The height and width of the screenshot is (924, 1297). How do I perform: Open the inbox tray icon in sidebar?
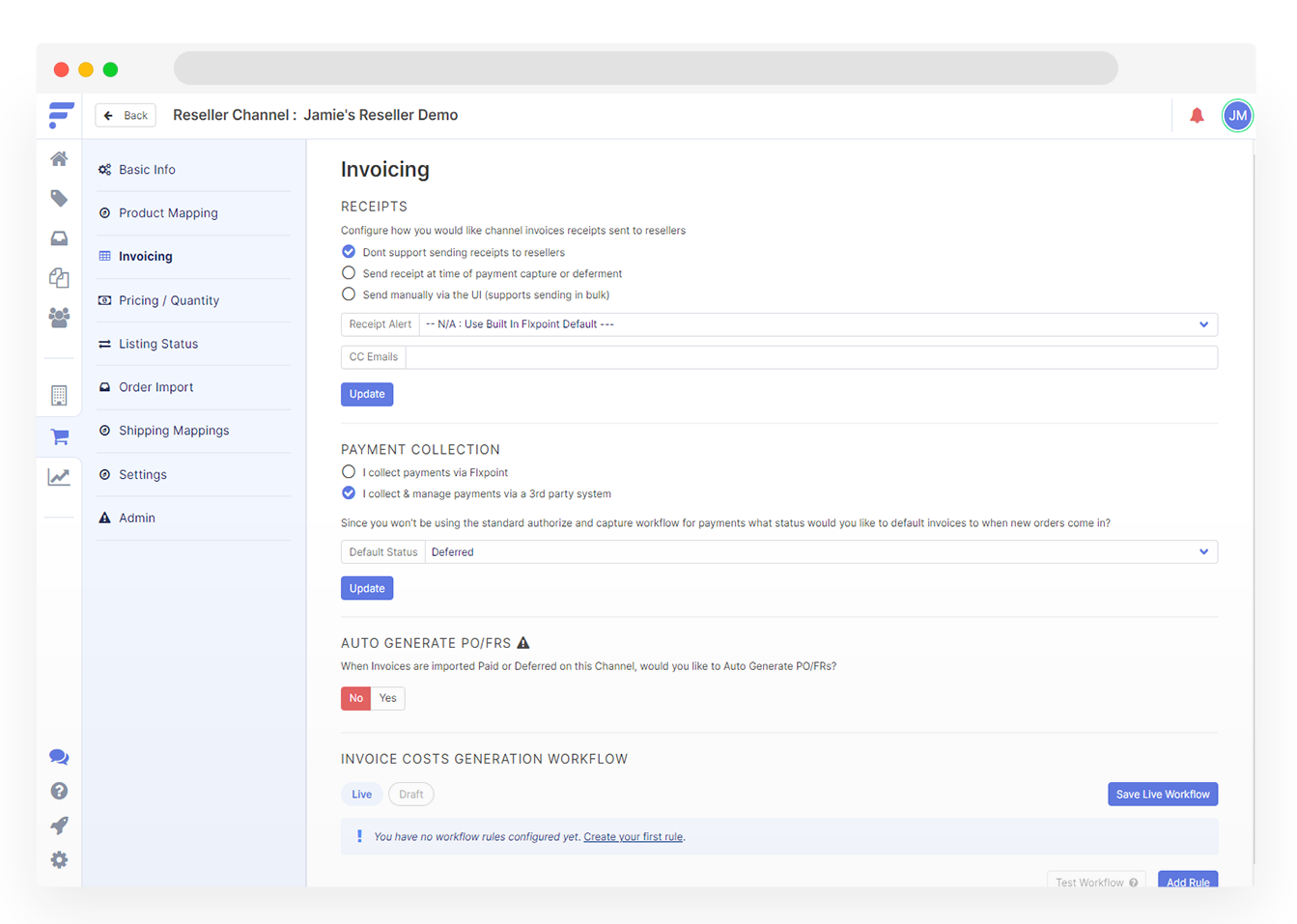59,238
